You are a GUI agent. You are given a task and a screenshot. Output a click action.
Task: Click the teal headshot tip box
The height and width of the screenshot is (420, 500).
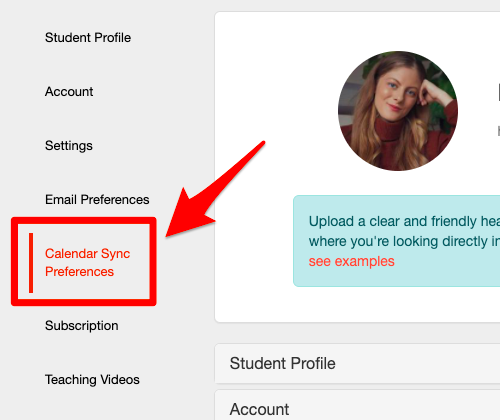397,241
